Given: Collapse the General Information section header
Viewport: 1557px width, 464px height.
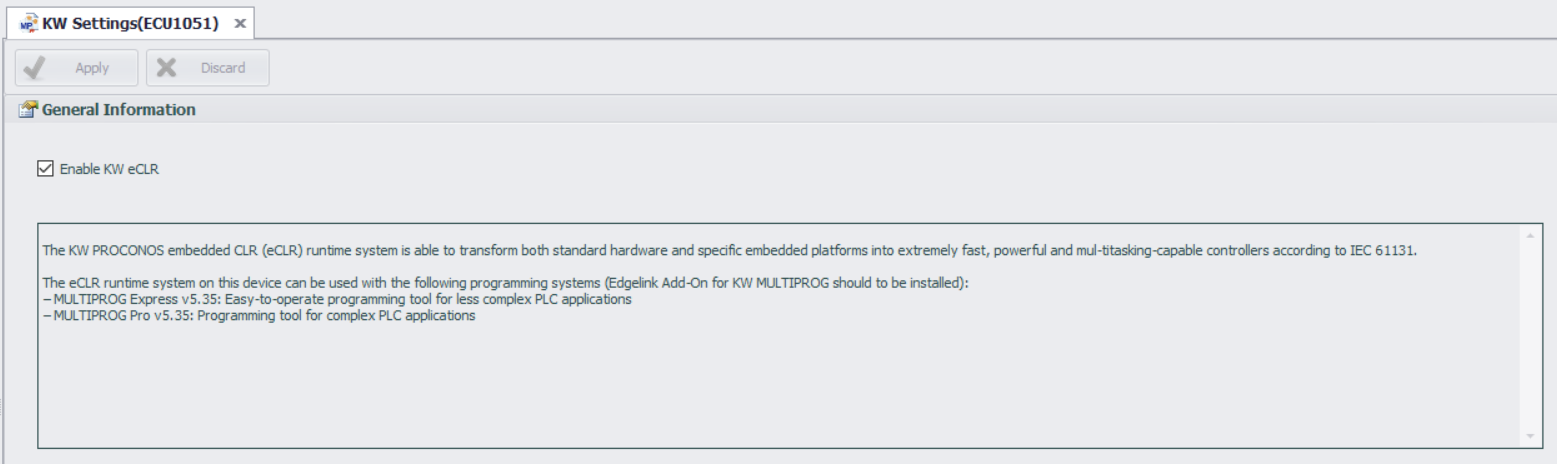Looking at the screenshot, I should (778, 109).
